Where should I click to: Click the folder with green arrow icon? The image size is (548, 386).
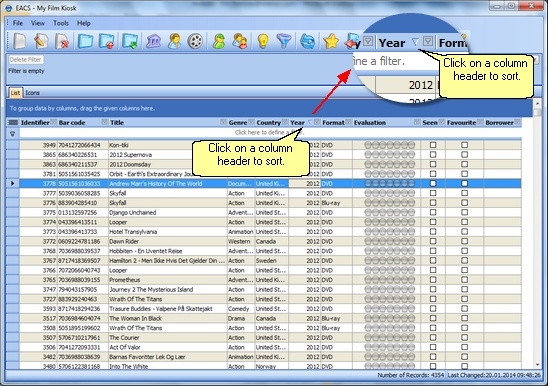click(x=130, y=41)
